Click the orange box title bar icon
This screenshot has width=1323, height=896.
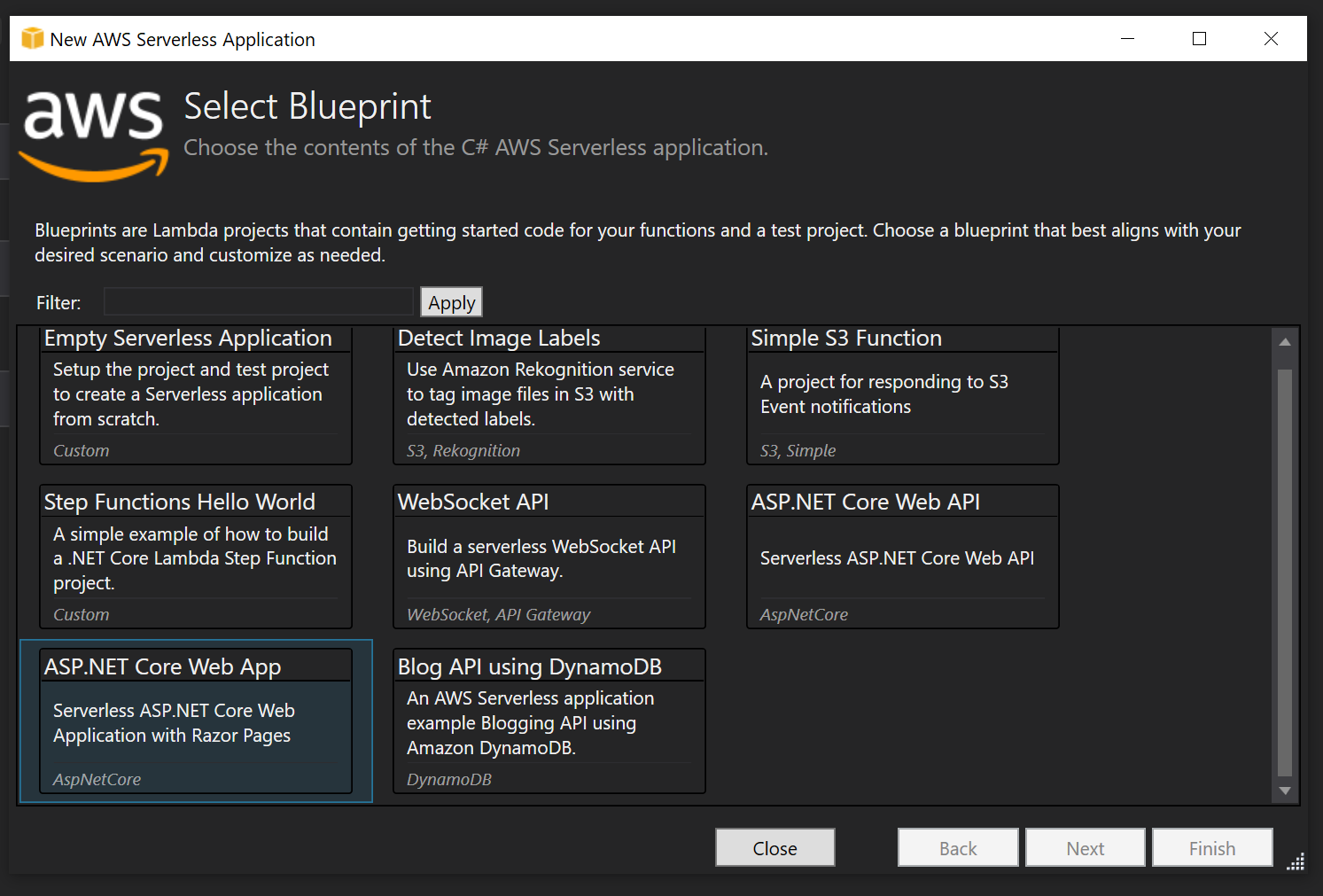(33, 39)
